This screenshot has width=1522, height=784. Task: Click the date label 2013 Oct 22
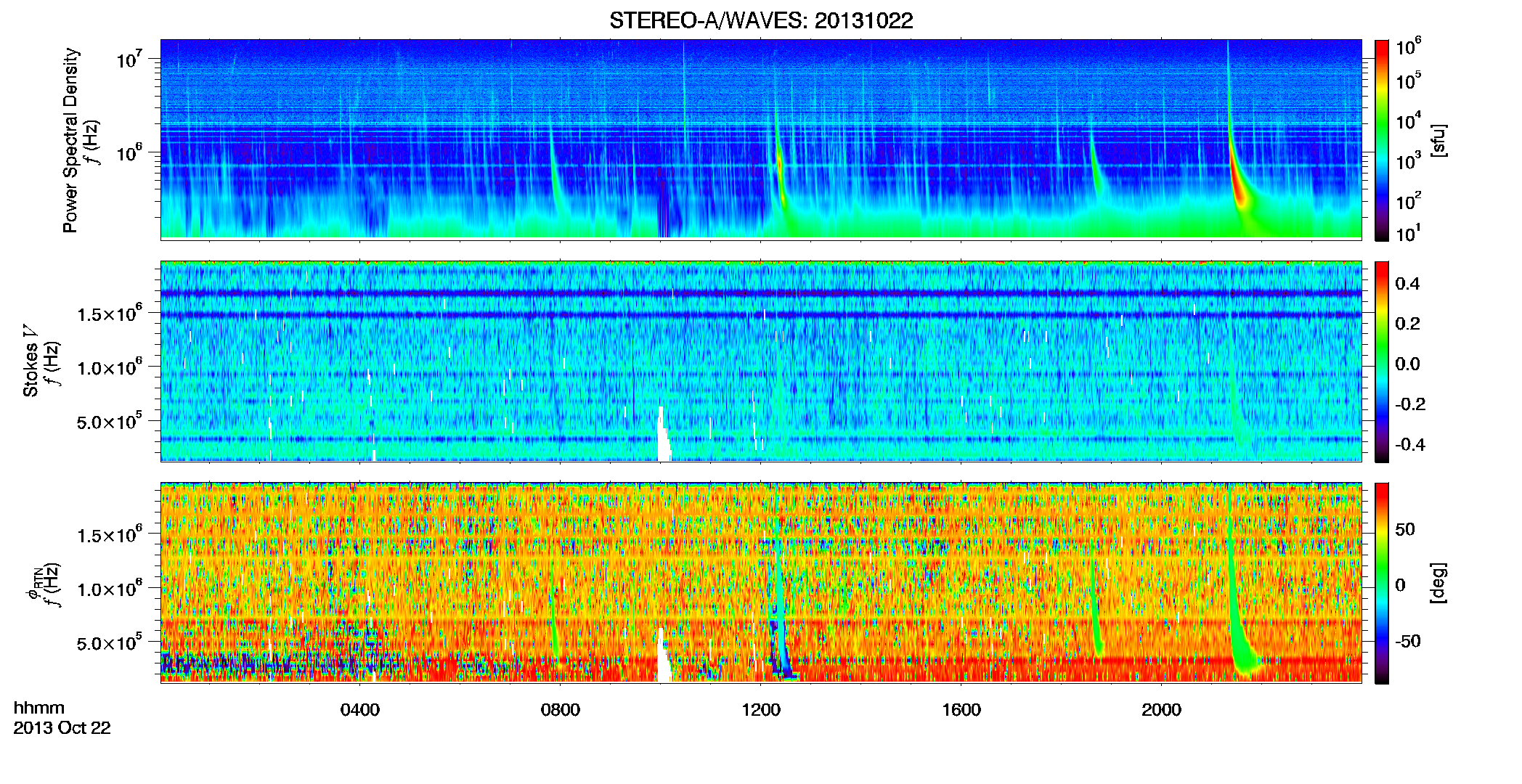[62, 727]
